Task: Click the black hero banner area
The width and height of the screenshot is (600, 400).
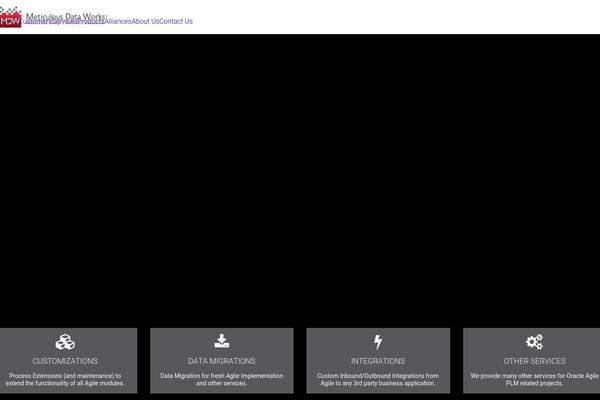Action: click(300, 180)
